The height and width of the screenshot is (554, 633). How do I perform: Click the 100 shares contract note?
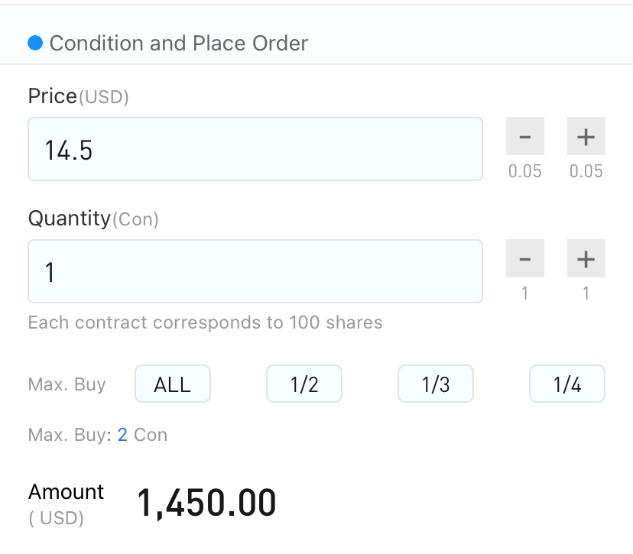(205, 323)
